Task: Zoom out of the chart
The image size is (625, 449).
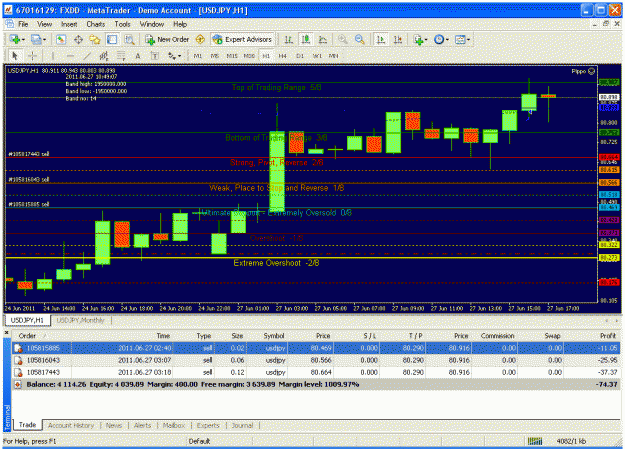Action: pyautogui.click(x=360, y=39)
